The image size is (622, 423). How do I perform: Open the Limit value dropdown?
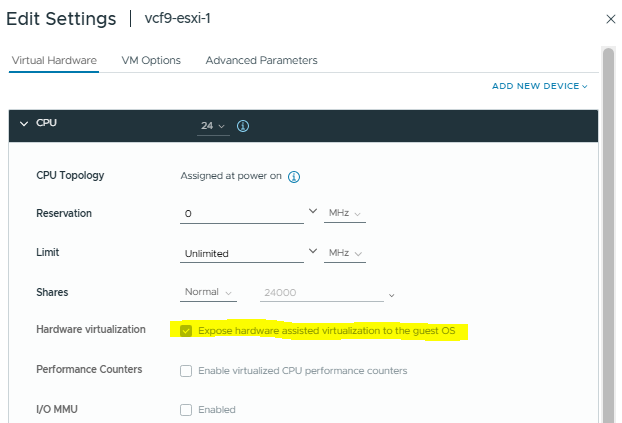313,252
